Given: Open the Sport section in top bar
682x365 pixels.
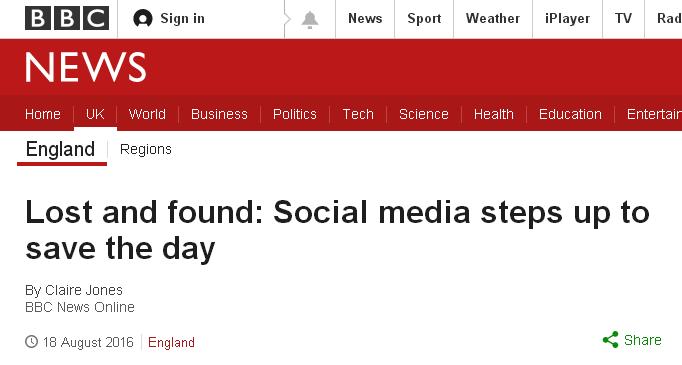Looking at the screenshot, I should (x=424, y=19).
